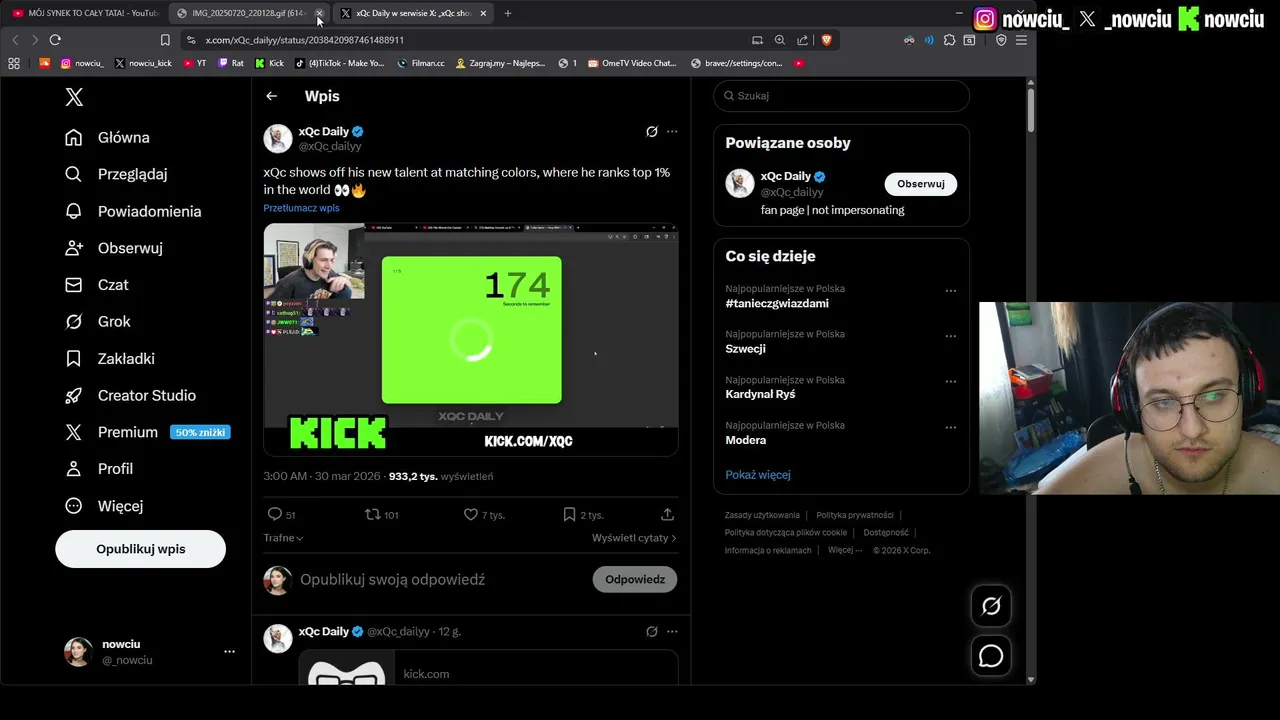Close the xQc Daily browser tab
Screen dimensions: 1280x720
pyautogui.click(x=483, y=13)
